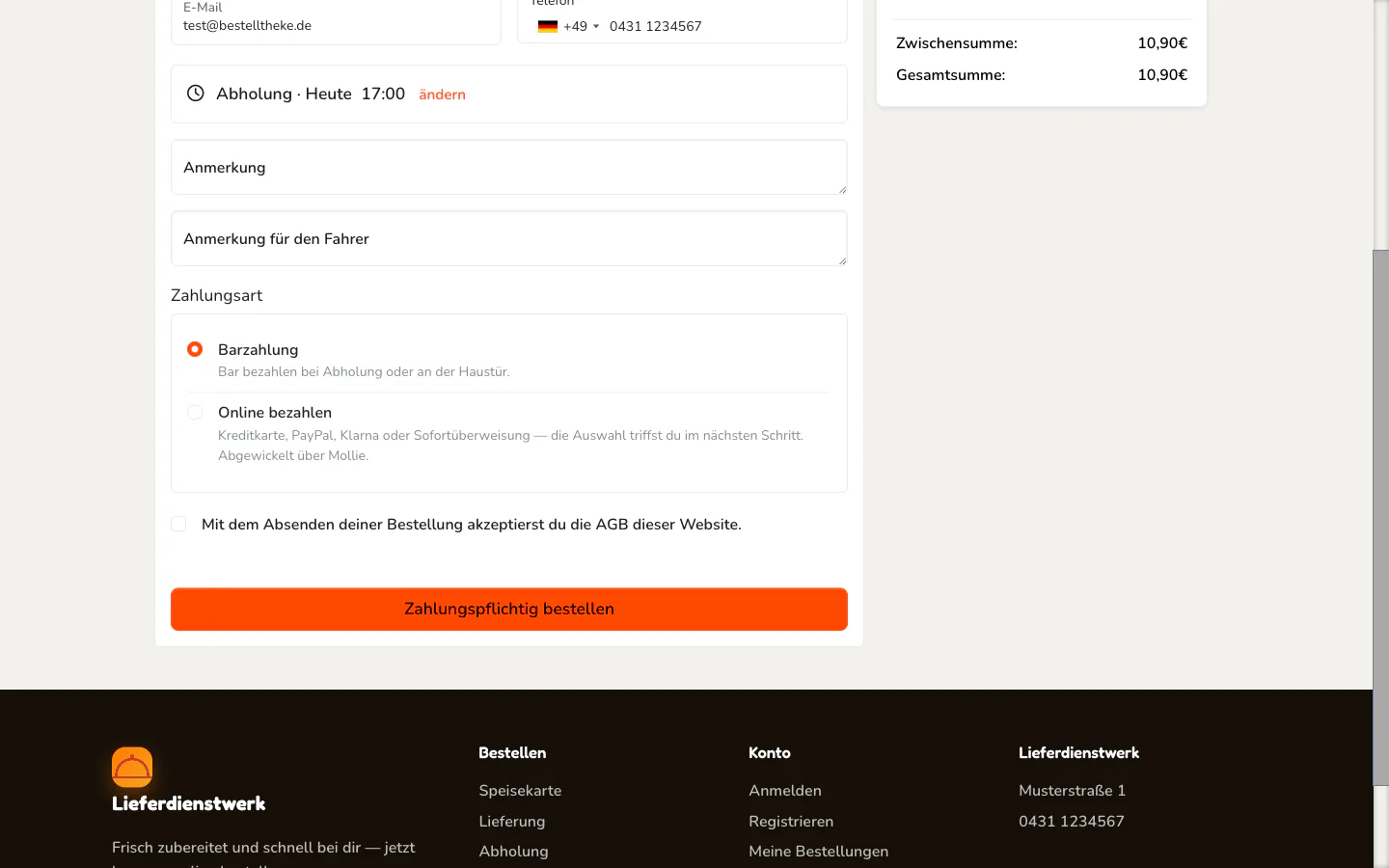Open the Lieferung footer link
The image size is (1389, 868).
point(512,822)
